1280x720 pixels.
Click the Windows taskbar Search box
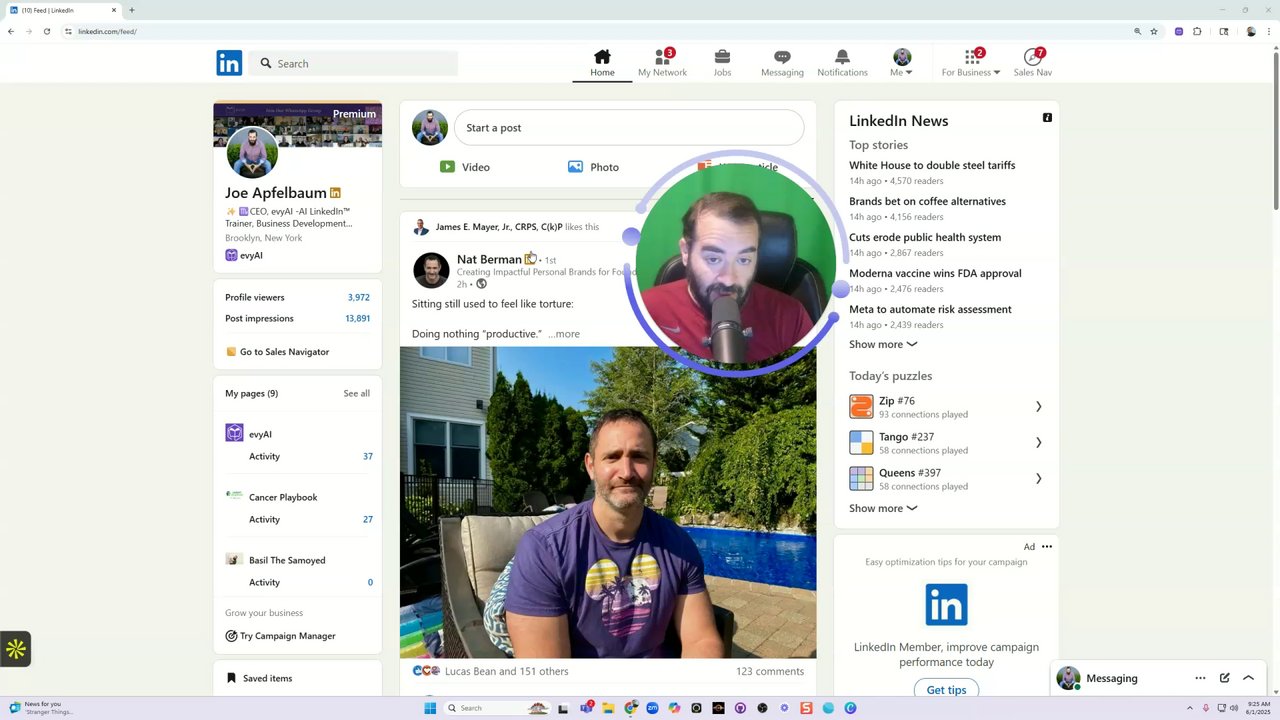click(x=497, y=708)
